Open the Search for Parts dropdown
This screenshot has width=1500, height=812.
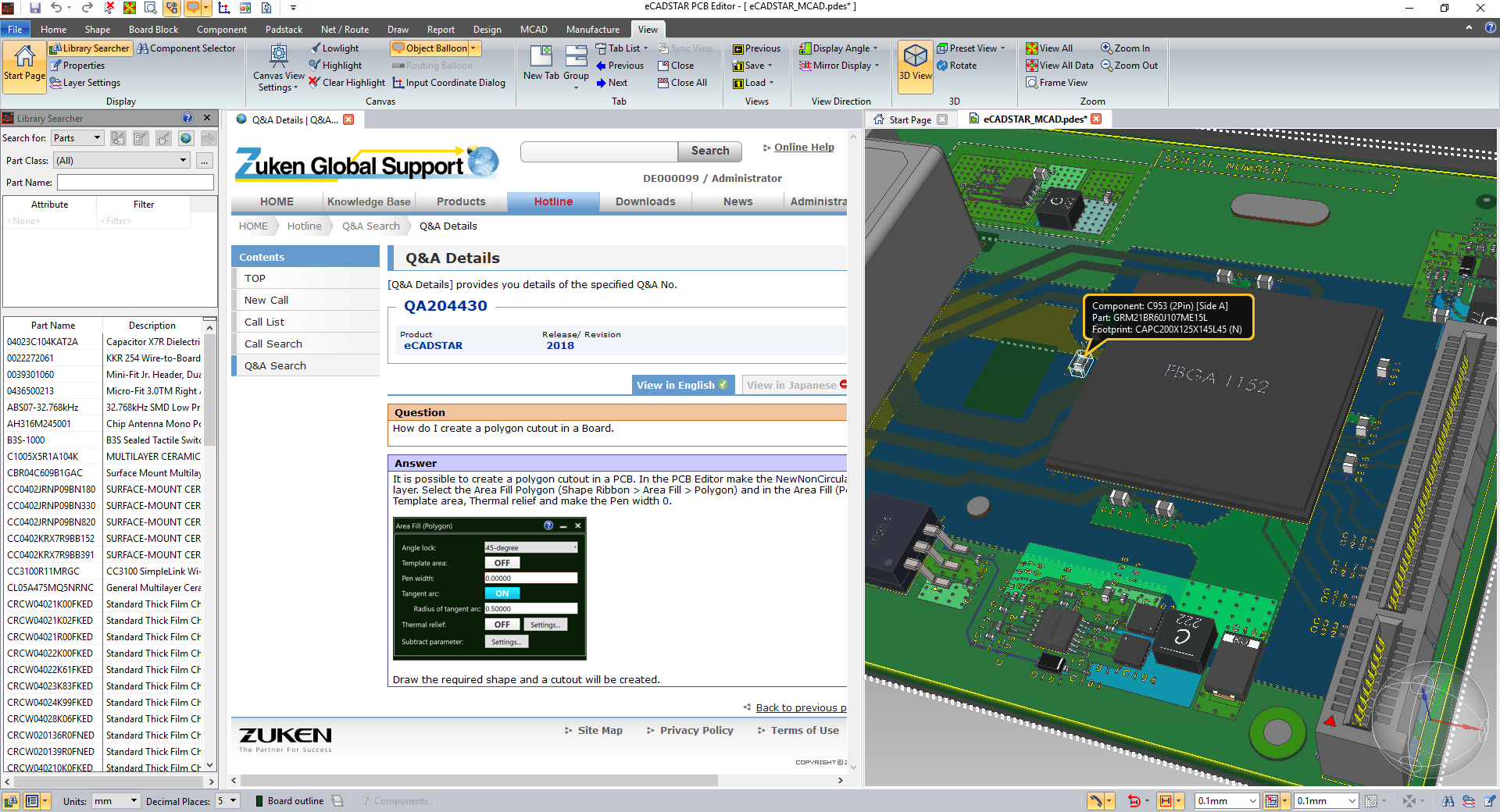pyautogui.click(x=77, y=138)
